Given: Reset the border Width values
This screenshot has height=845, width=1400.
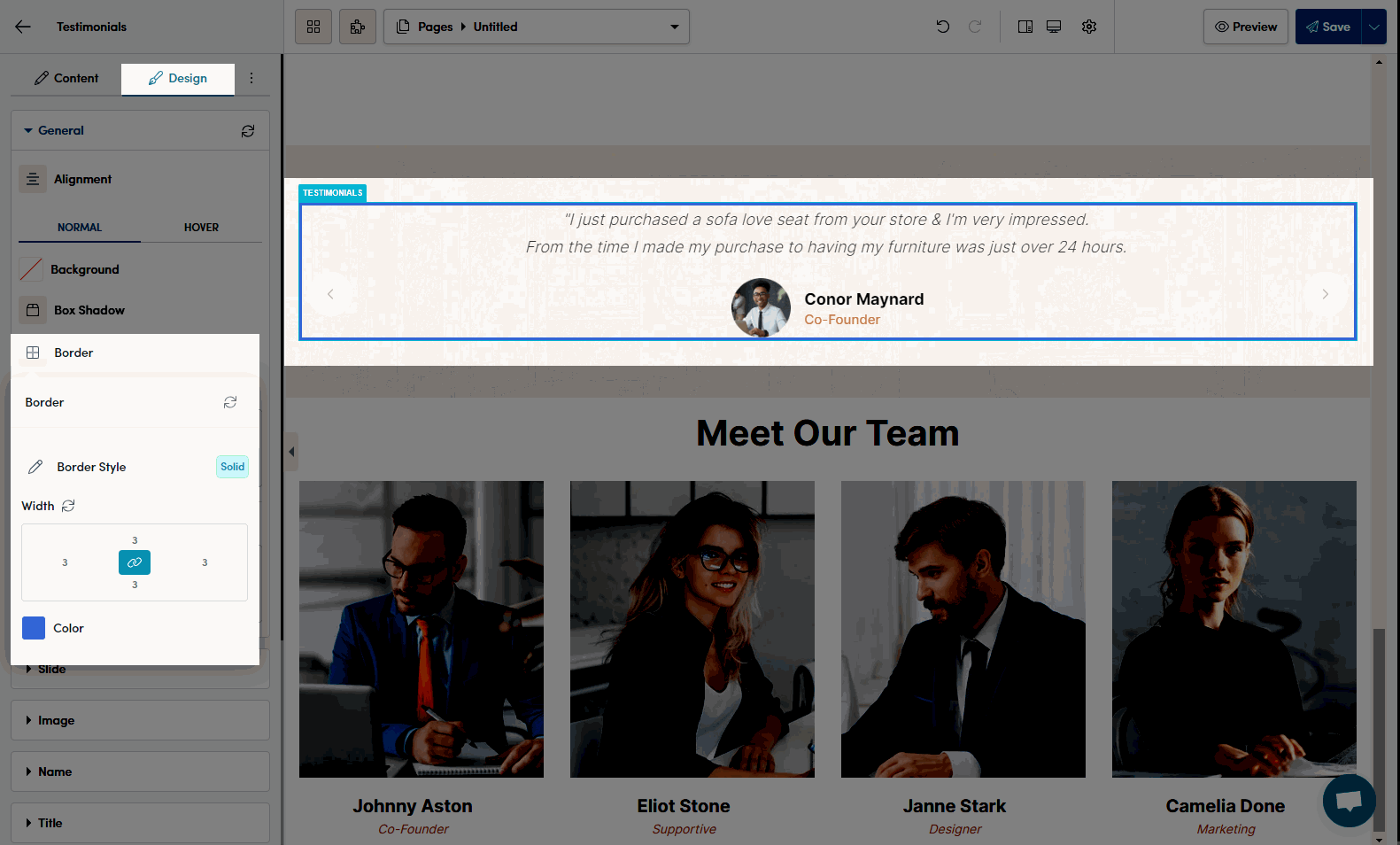Looking at the screenshot, I should [x=68, y=506].
